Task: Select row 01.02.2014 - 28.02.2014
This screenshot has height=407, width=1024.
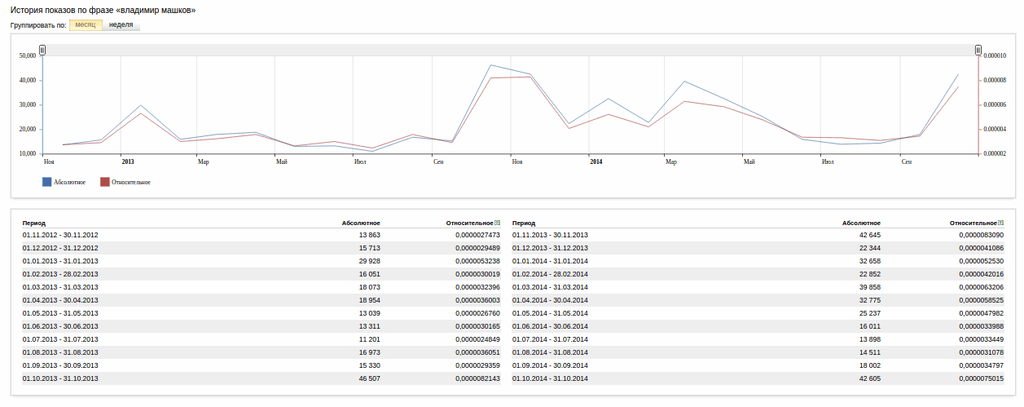Action: coord(758,274)
